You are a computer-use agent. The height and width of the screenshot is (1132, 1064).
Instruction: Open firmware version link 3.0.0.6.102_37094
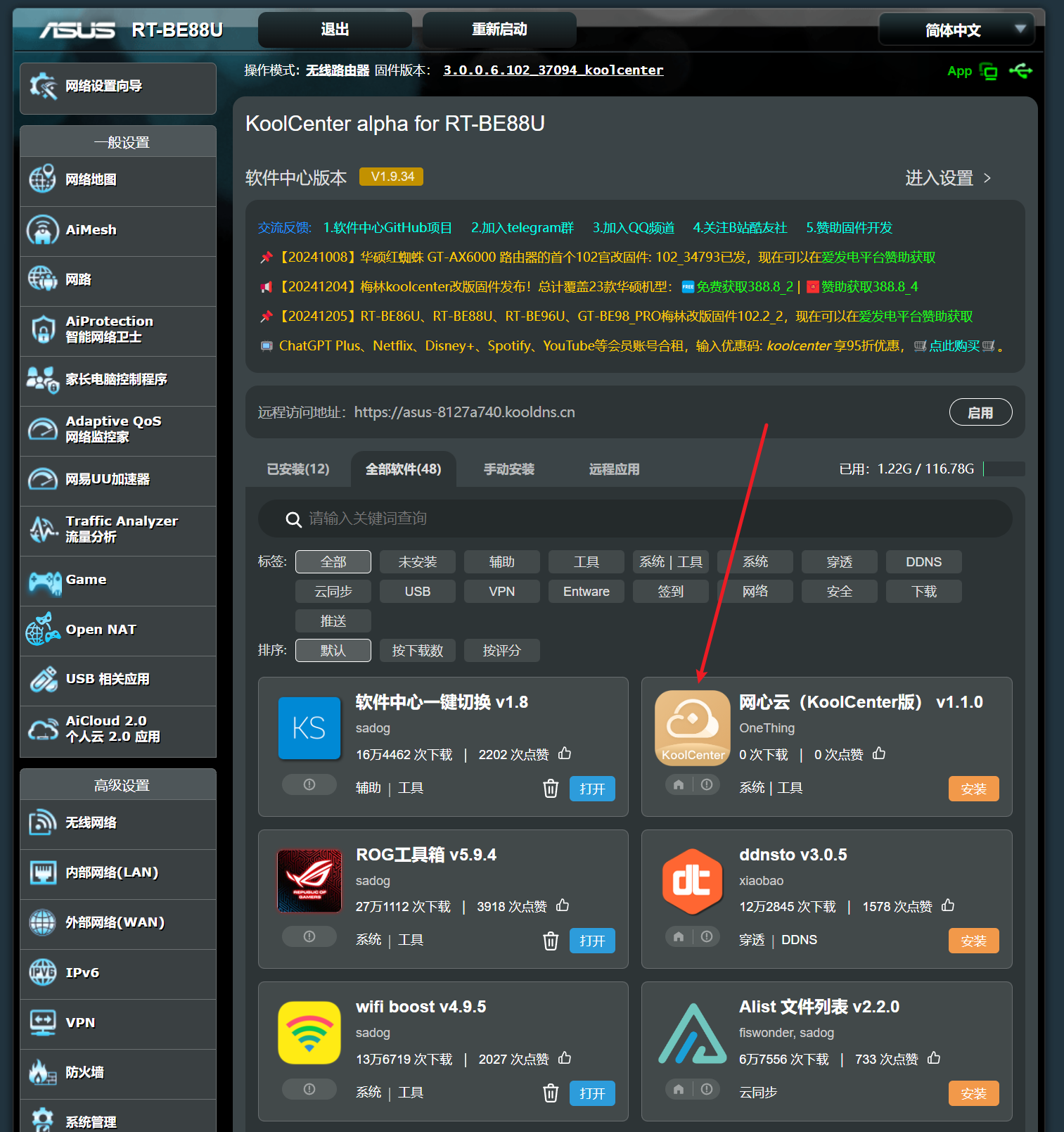(x=553, y=70)
